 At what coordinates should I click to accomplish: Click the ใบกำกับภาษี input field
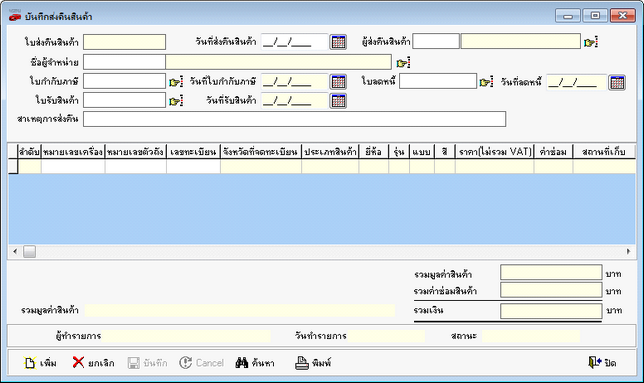point(124,81)
